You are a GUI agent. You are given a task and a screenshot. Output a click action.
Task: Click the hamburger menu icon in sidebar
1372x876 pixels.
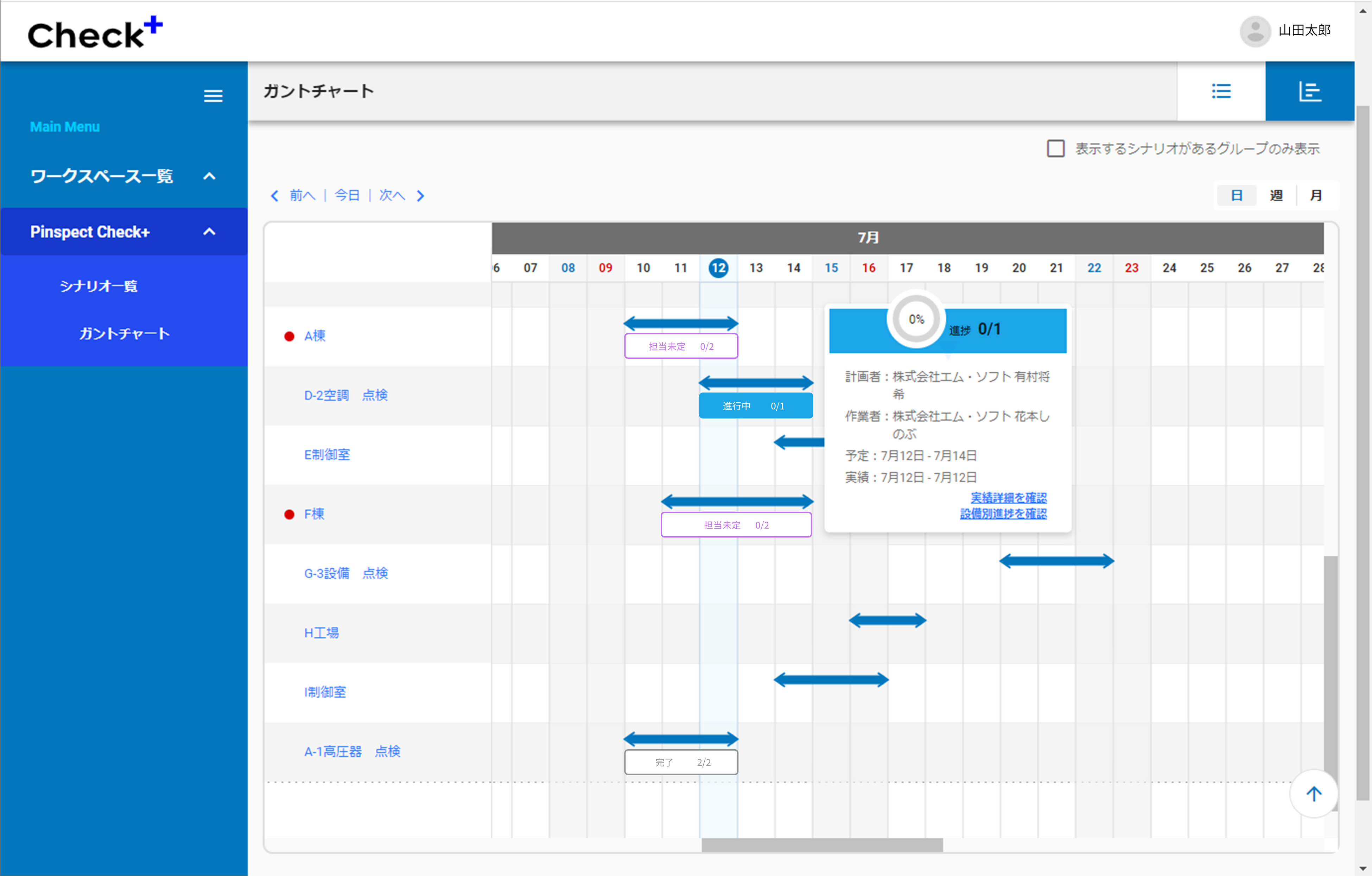pyautogui.click(x=213, y=96)
